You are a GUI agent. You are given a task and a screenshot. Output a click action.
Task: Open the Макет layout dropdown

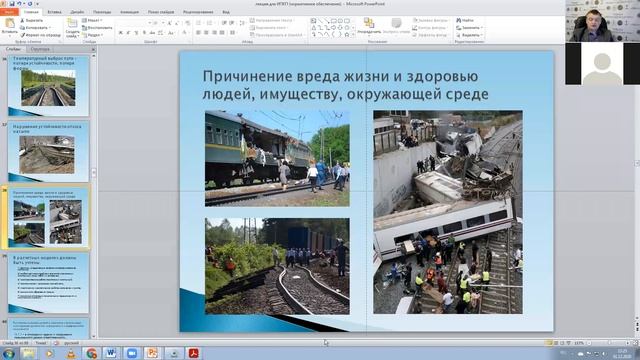[x=92, y=20]
